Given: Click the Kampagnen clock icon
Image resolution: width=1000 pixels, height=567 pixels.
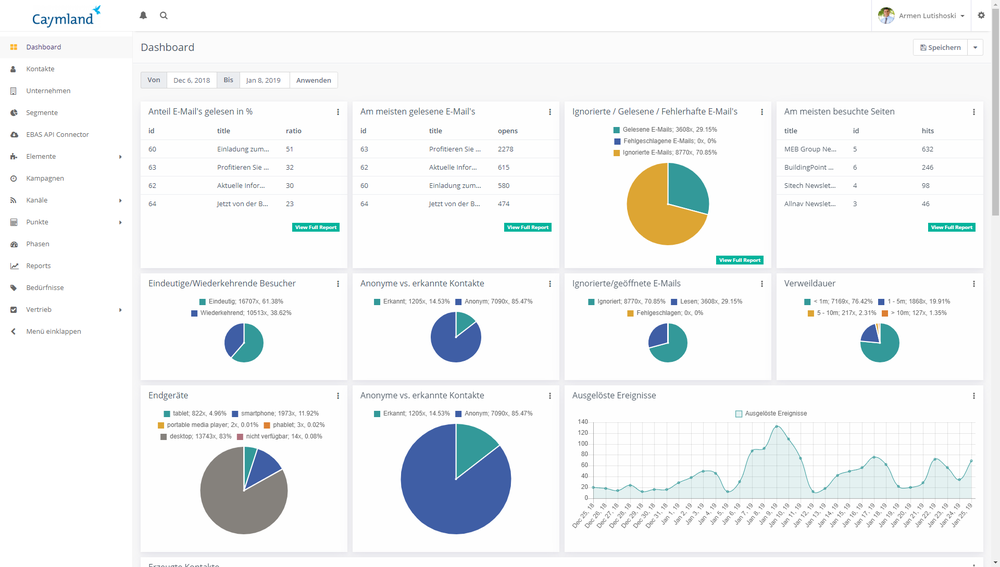Looking at the screenshot, I should click(13, 179).
